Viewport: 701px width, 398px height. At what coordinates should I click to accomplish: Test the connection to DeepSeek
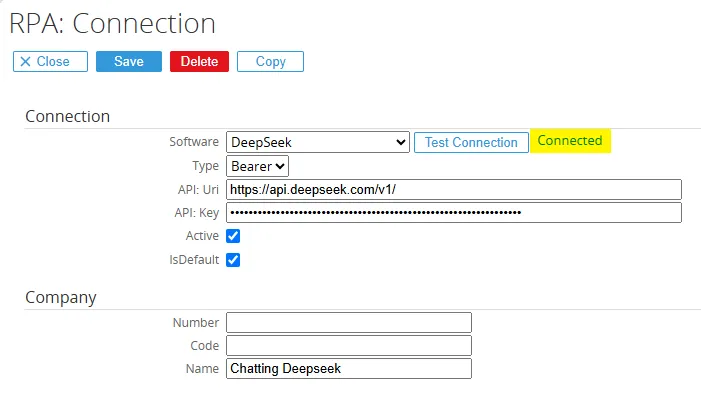coord(471,142)
